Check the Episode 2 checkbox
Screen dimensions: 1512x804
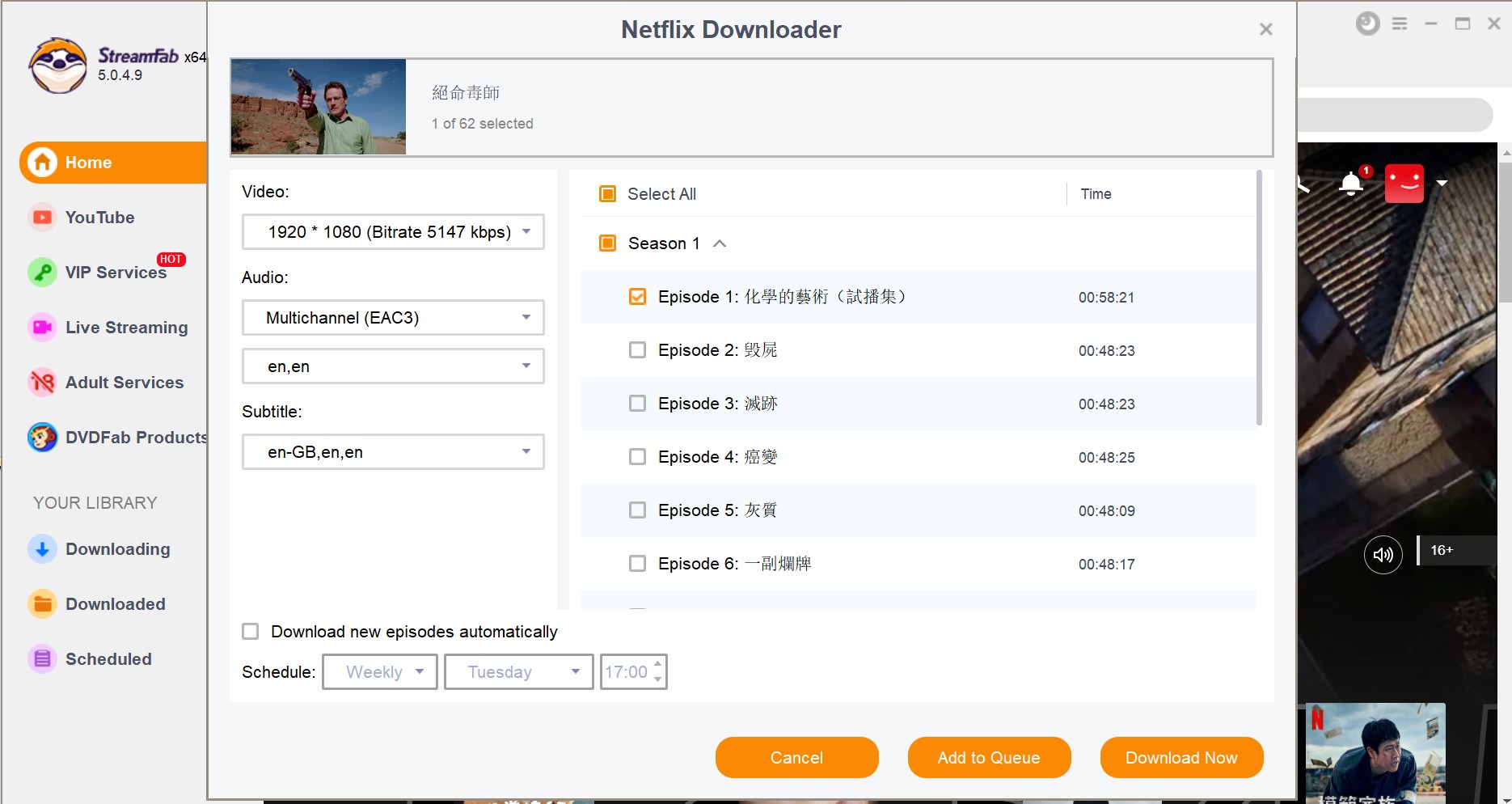[x=637, y=349]
